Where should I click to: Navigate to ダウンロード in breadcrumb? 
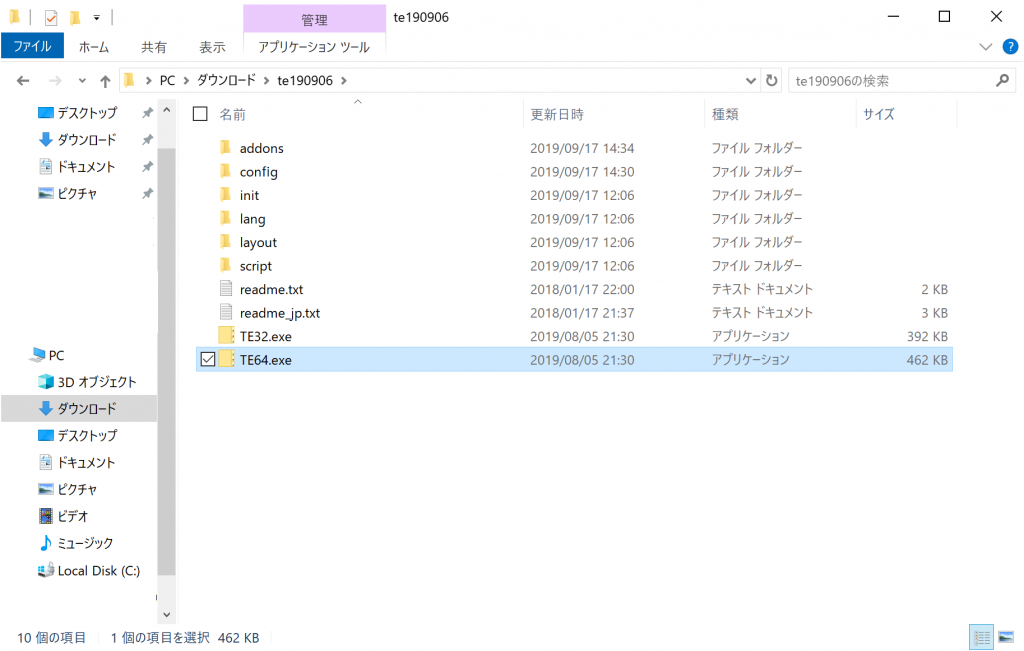click(x=227, y=80)
